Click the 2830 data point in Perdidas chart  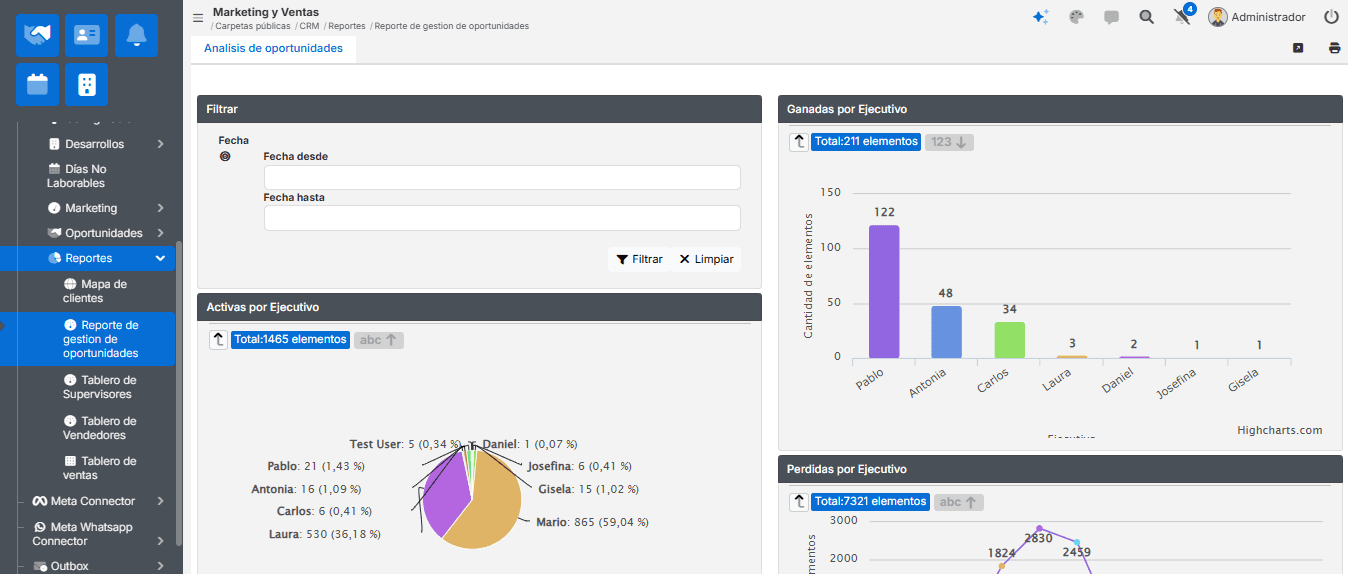1039,528
